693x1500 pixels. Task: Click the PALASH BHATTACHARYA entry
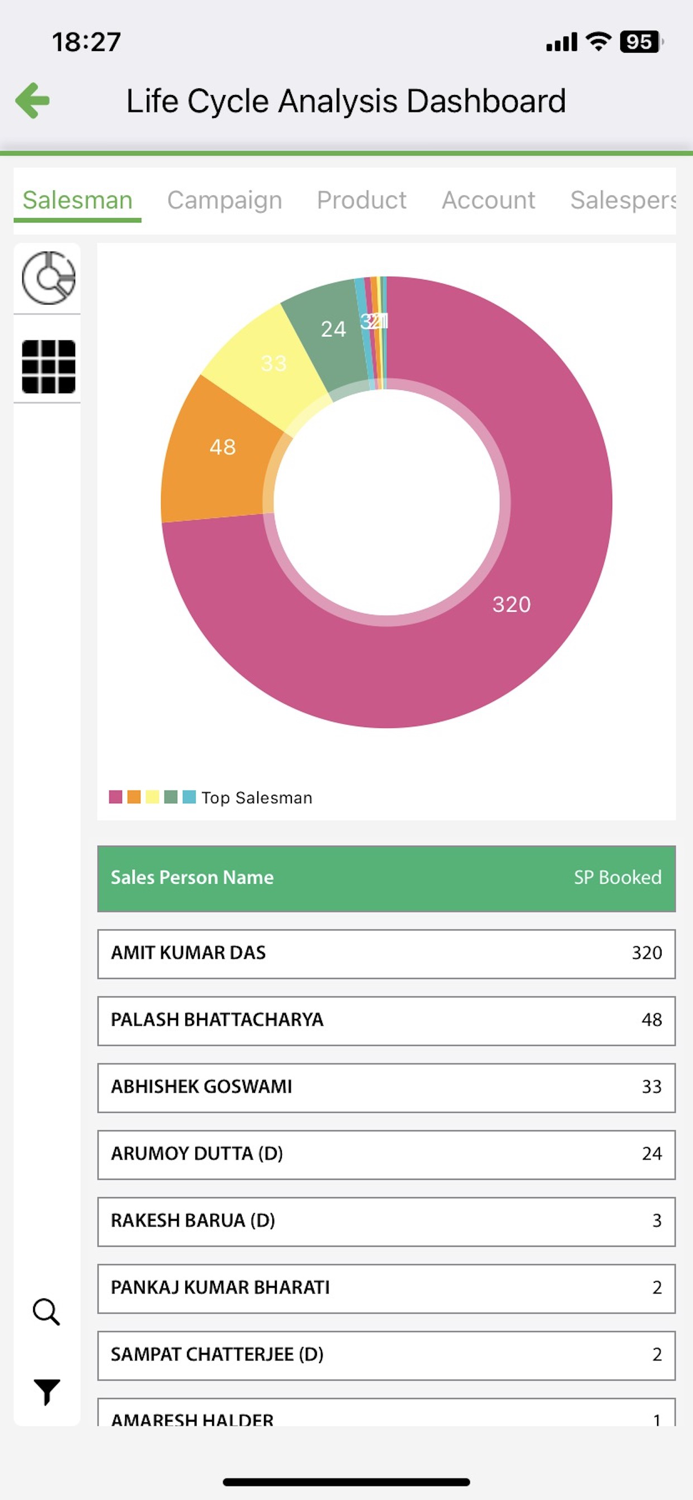pos(386,1020)
